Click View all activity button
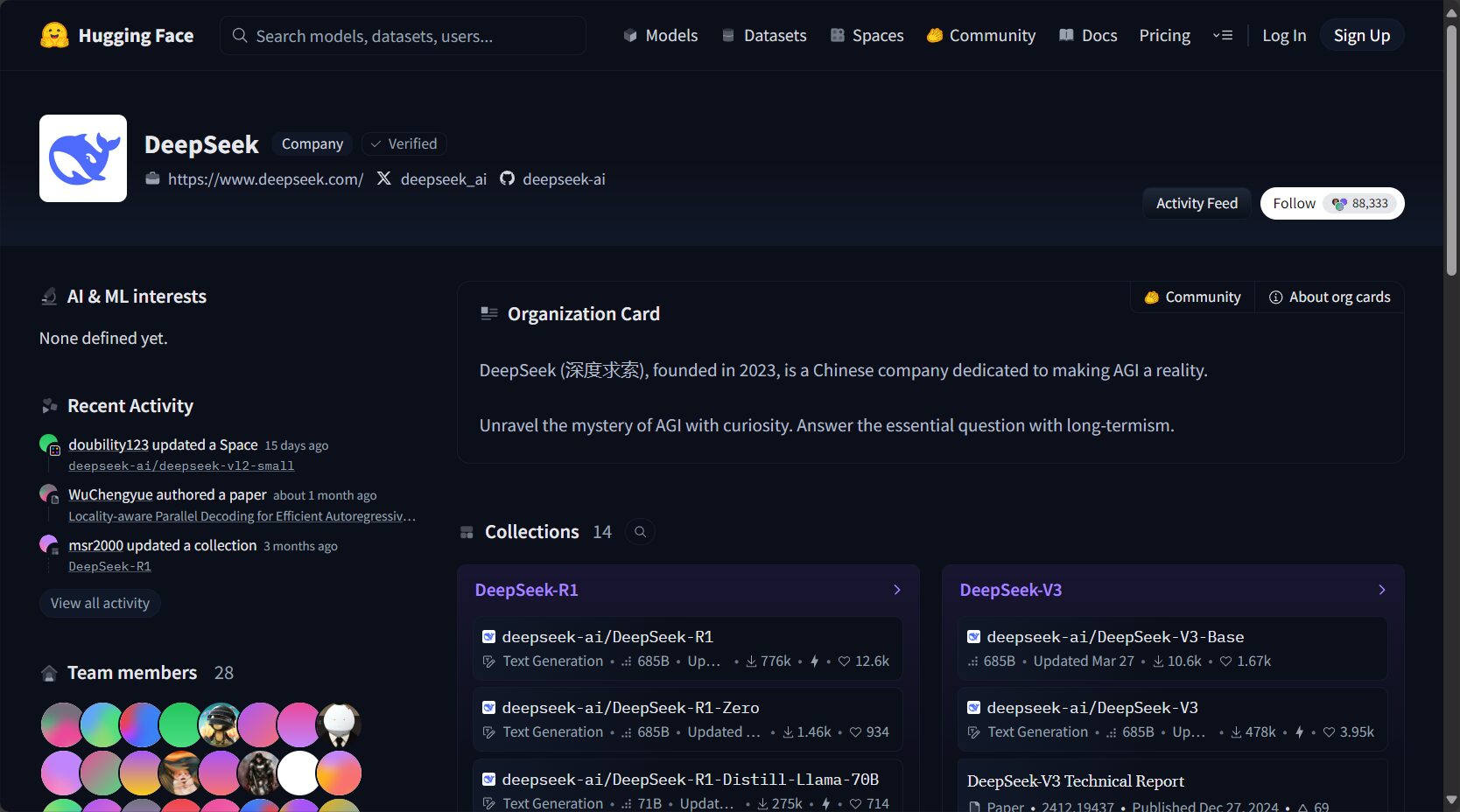The image size is (1460, 812). (x=100, y=603)
